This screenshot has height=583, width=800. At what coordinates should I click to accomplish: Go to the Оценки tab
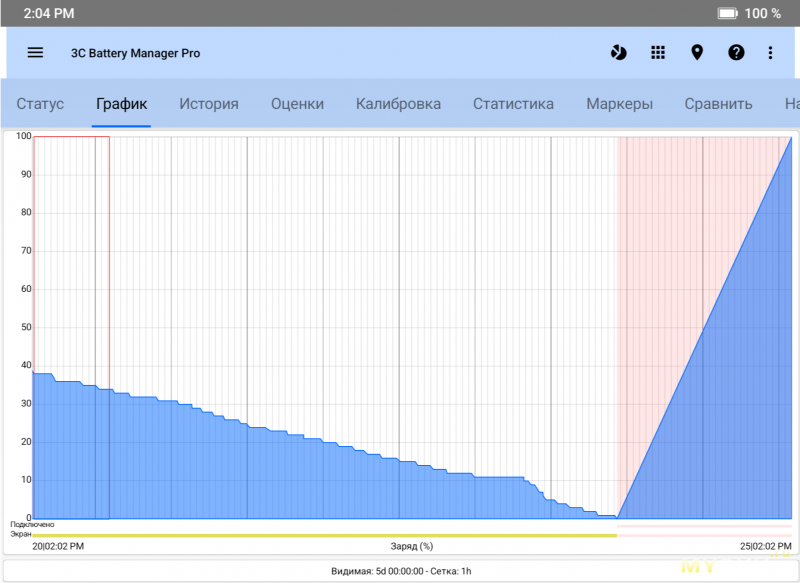[297, 104]
